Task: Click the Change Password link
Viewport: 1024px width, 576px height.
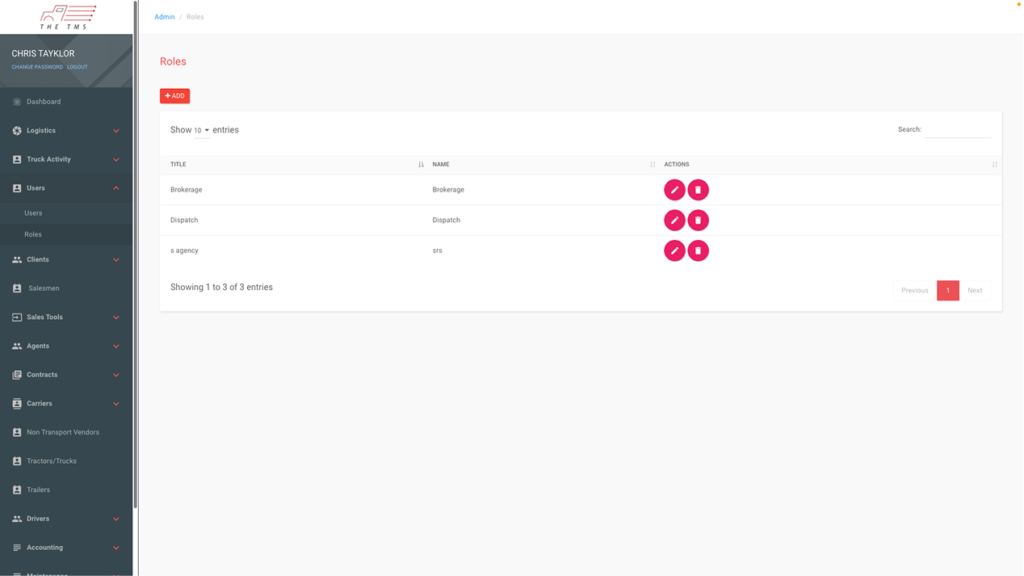Action: click(x=37, y=67)
